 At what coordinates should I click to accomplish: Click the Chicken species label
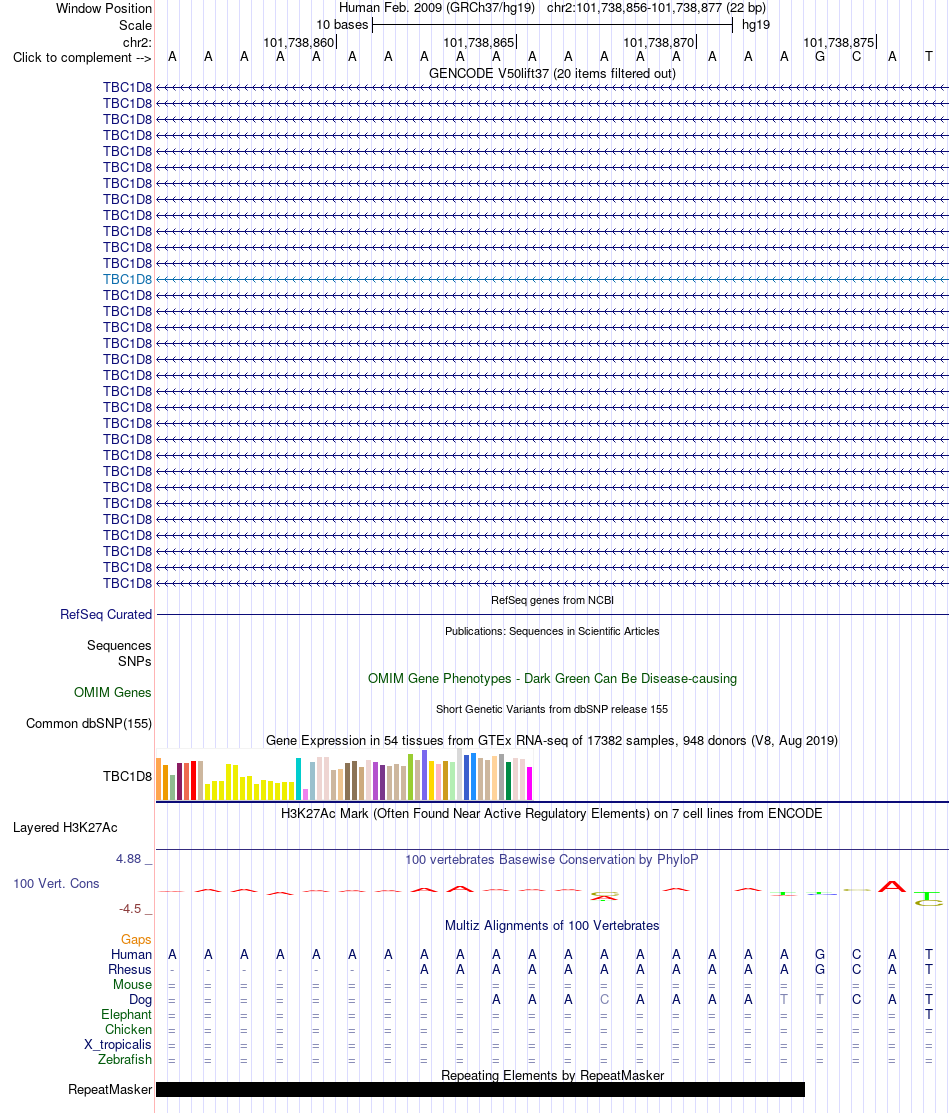coord(129,1029)
